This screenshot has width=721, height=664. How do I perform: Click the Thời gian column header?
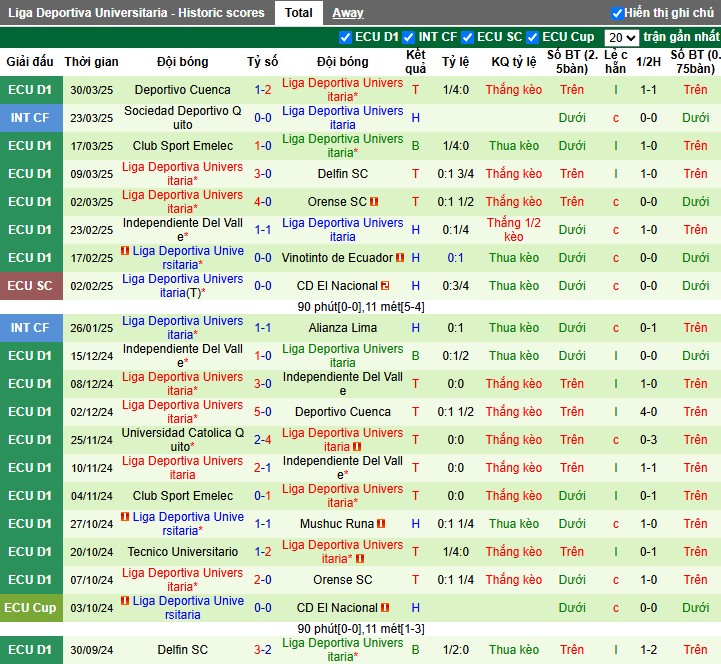[x=92, y=62]
